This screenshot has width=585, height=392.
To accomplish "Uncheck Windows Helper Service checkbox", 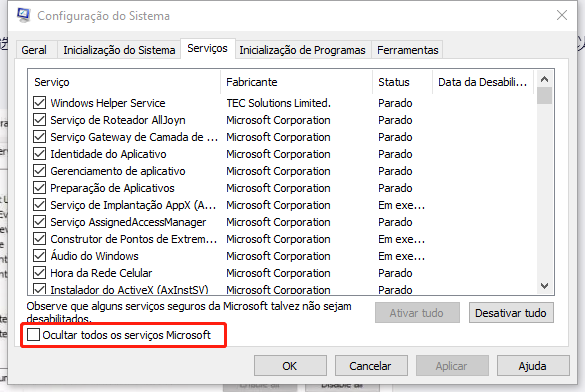I will point(40,103).
